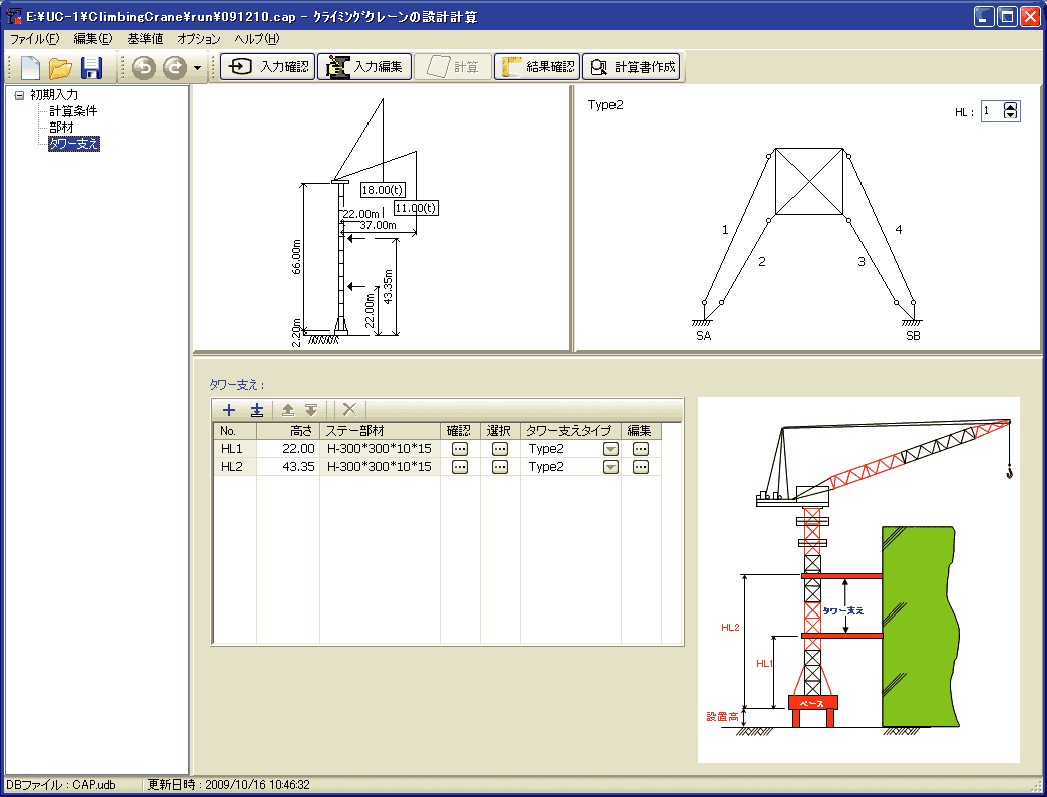Open the ヘルプ(H) menu
This screenshot has height=797, width=1047.
click(x=257, y=39)
